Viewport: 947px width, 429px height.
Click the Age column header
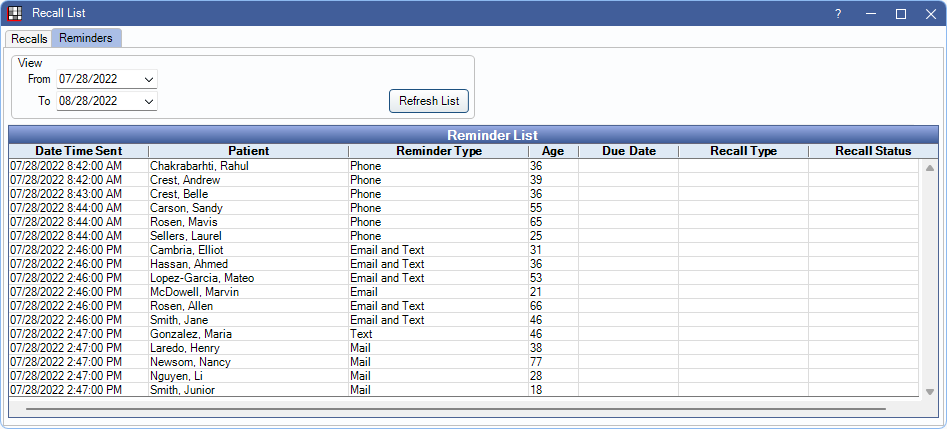pos(553,151)
